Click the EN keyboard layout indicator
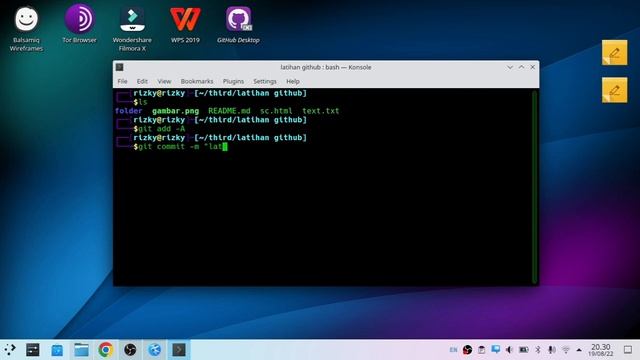Viewport: 640px width, 360px height. (x=453, y=350)
